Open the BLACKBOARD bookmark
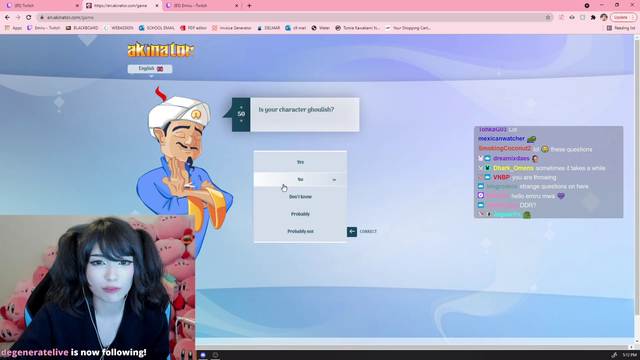The image size is (640, 360). click(x=82, y=28)
